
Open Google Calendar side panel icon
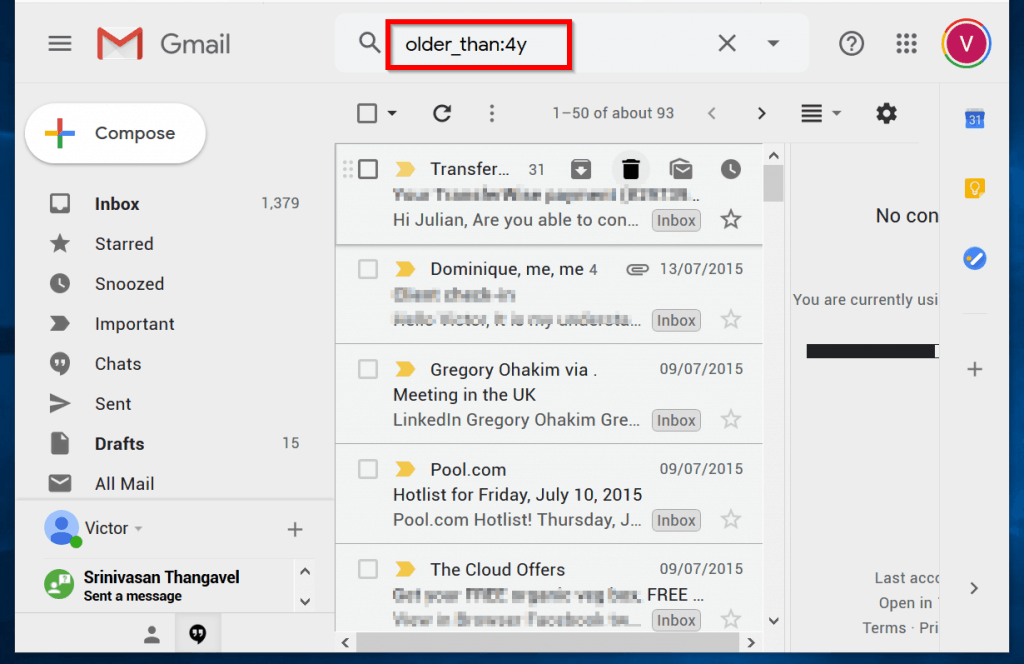point(975,120)
